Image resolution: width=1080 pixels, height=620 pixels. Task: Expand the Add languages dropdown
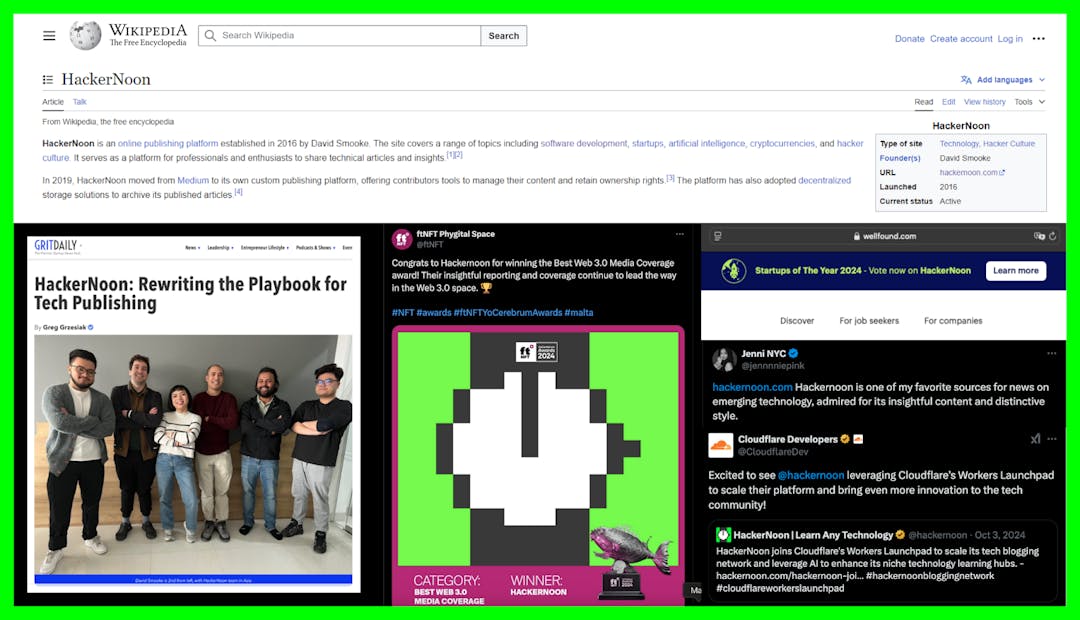point(1003,80)
